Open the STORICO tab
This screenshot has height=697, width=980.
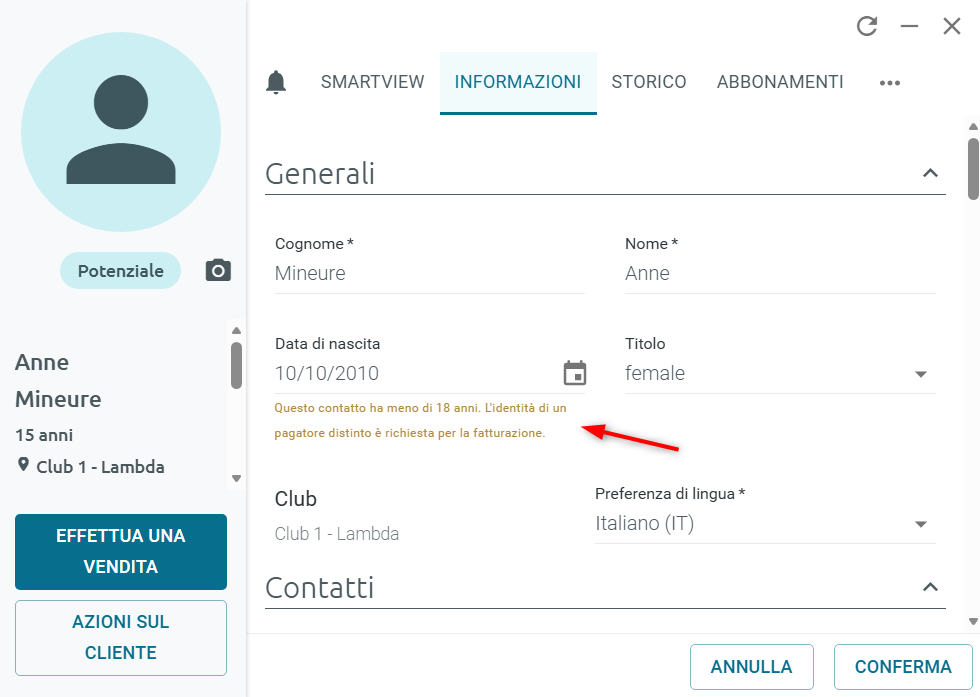click(x=649, y=82)
